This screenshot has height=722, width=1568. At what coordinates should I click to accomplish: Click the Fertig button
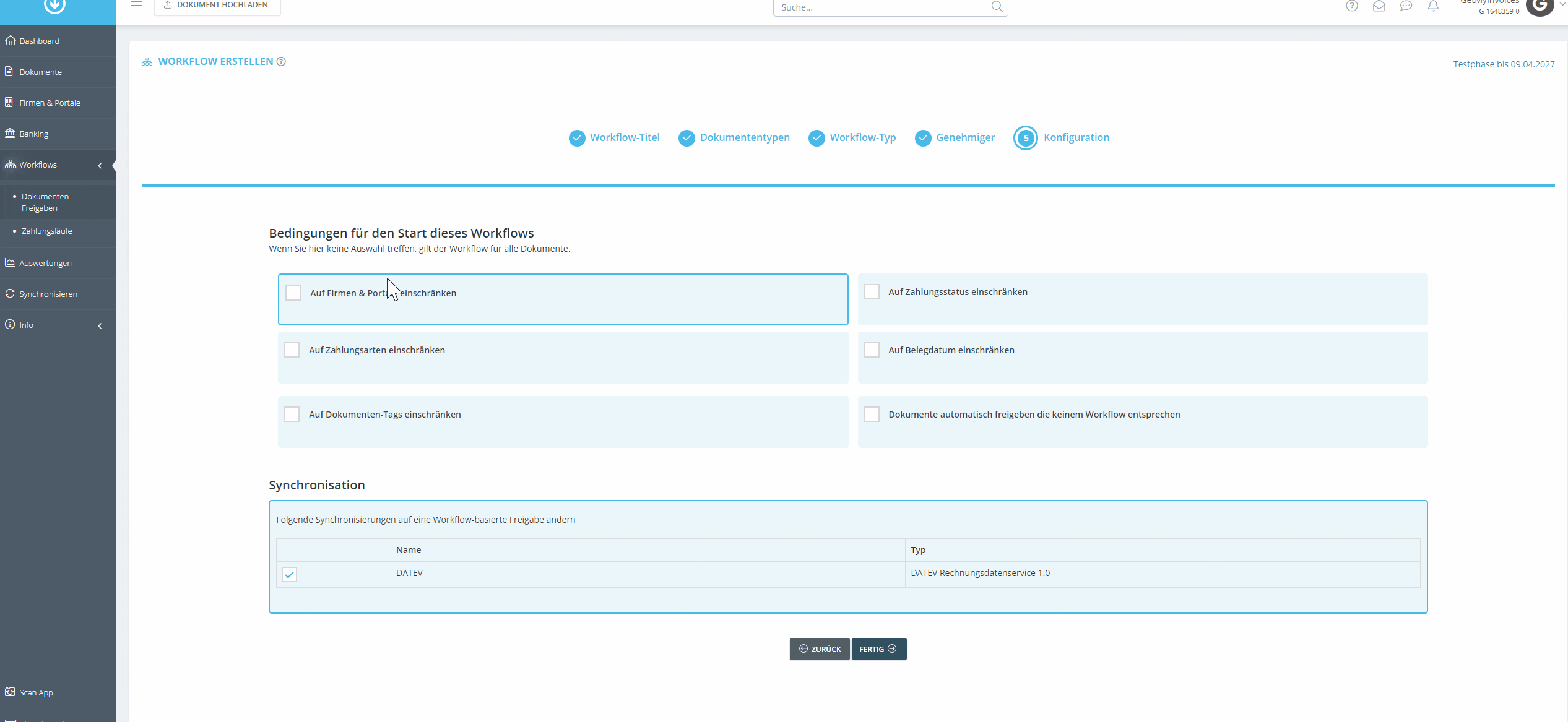point(879,649)
